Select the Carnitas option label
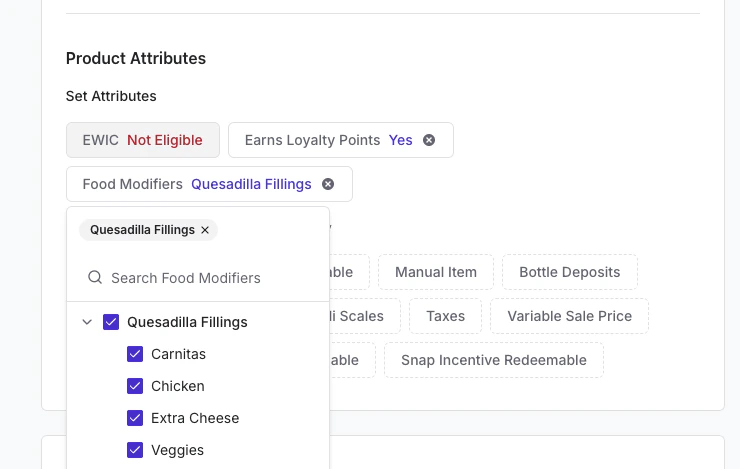 coord(178,354)
